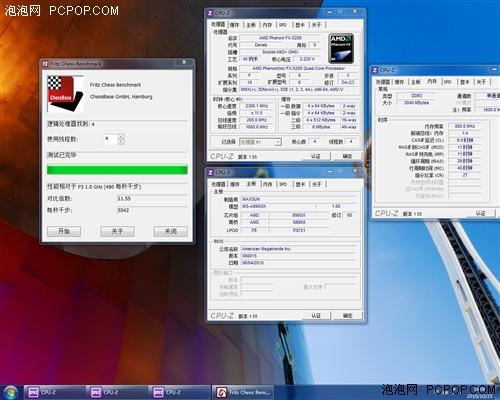This screenshot has width=500, height=400.
Task: Open the Windows Start orb
Action: pyautogui.click(x=10, y=392)
